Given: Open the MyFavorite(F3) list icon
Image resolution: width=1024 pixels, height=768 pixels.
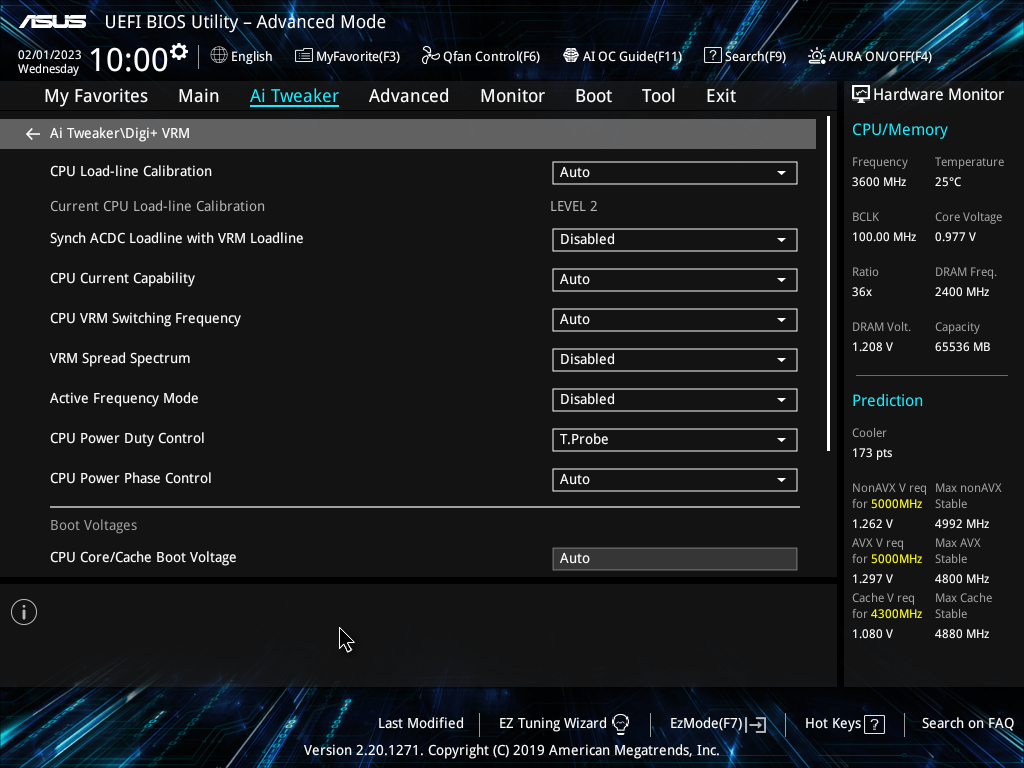Looking at the screenshot, I should (304, 56).
